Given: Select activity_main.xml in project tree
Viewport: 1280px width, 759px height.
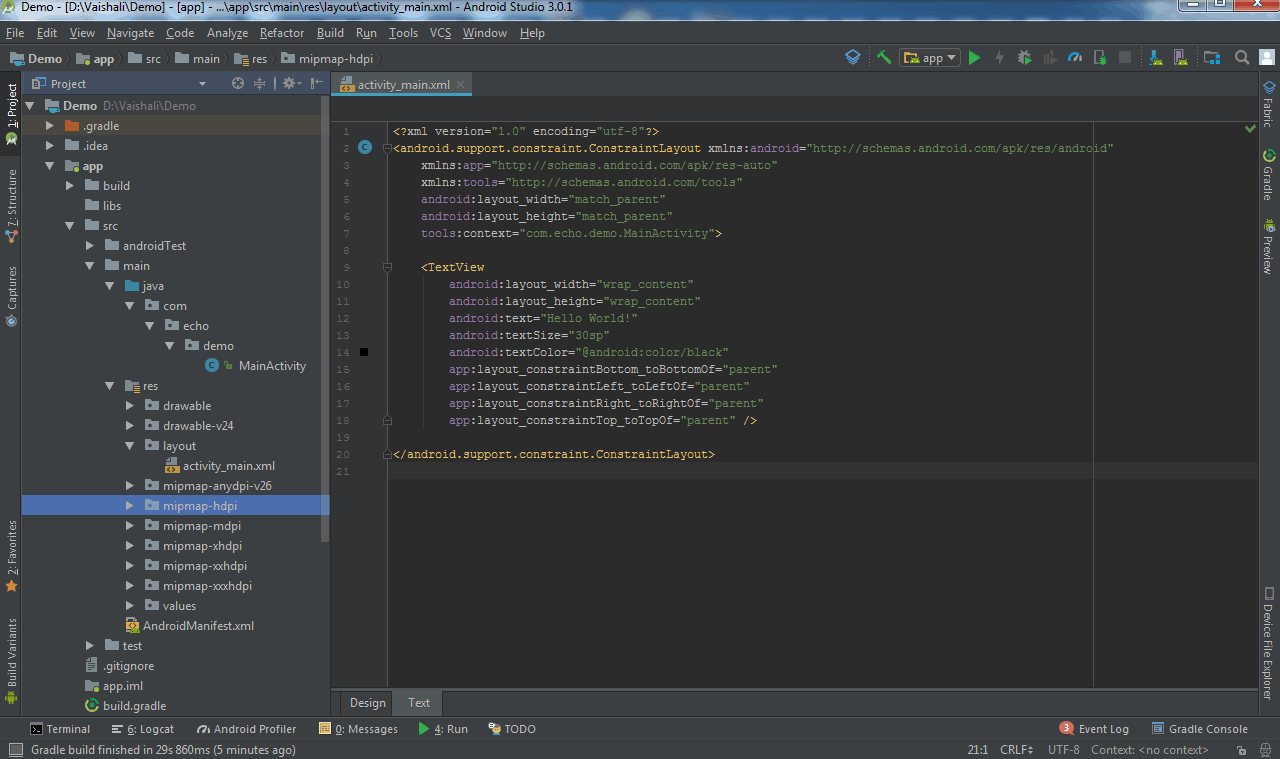Looking at the screenshot, I should tap(227, 466).
